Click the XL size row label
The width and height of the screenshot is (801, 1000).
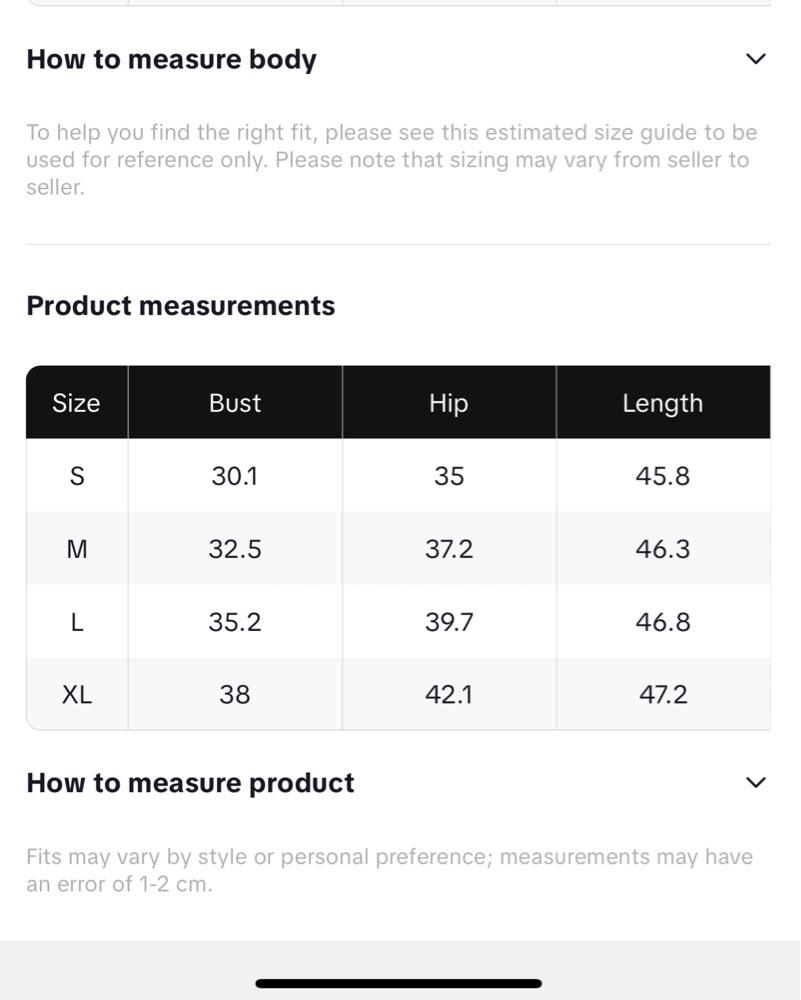[77, 695]
